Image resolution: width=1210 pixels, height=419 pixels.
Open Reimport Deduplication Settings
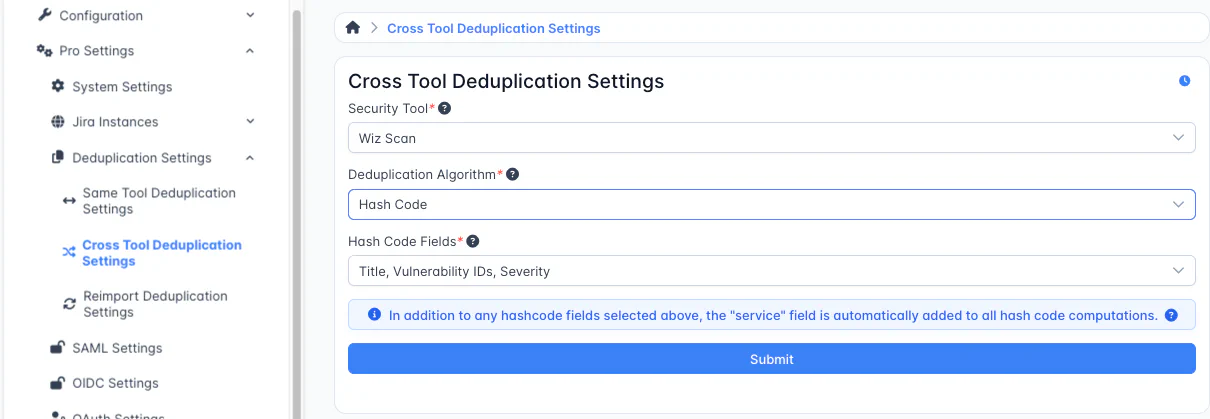click(155, 304)
